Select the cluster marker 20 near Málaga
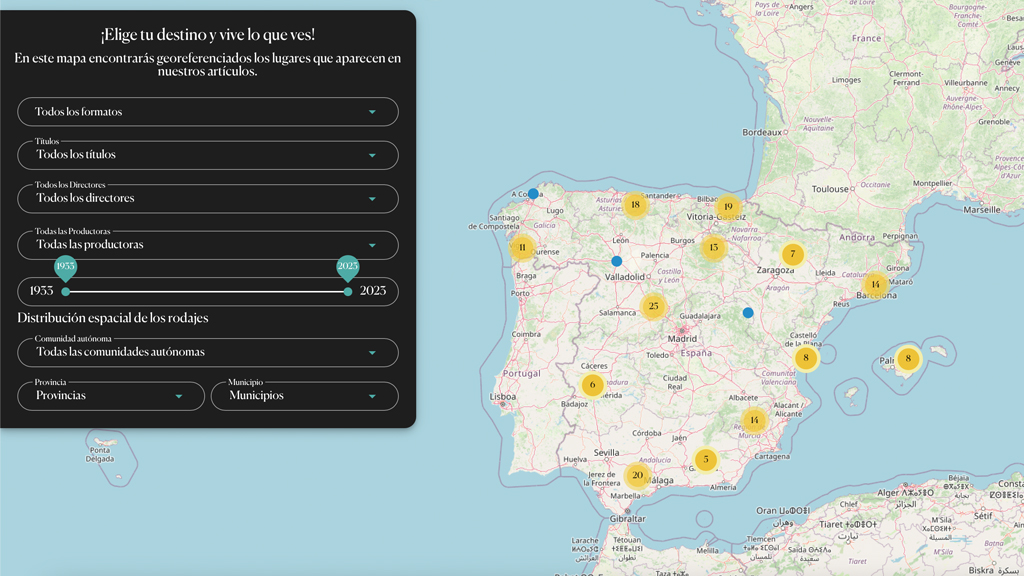 [637, 475]
